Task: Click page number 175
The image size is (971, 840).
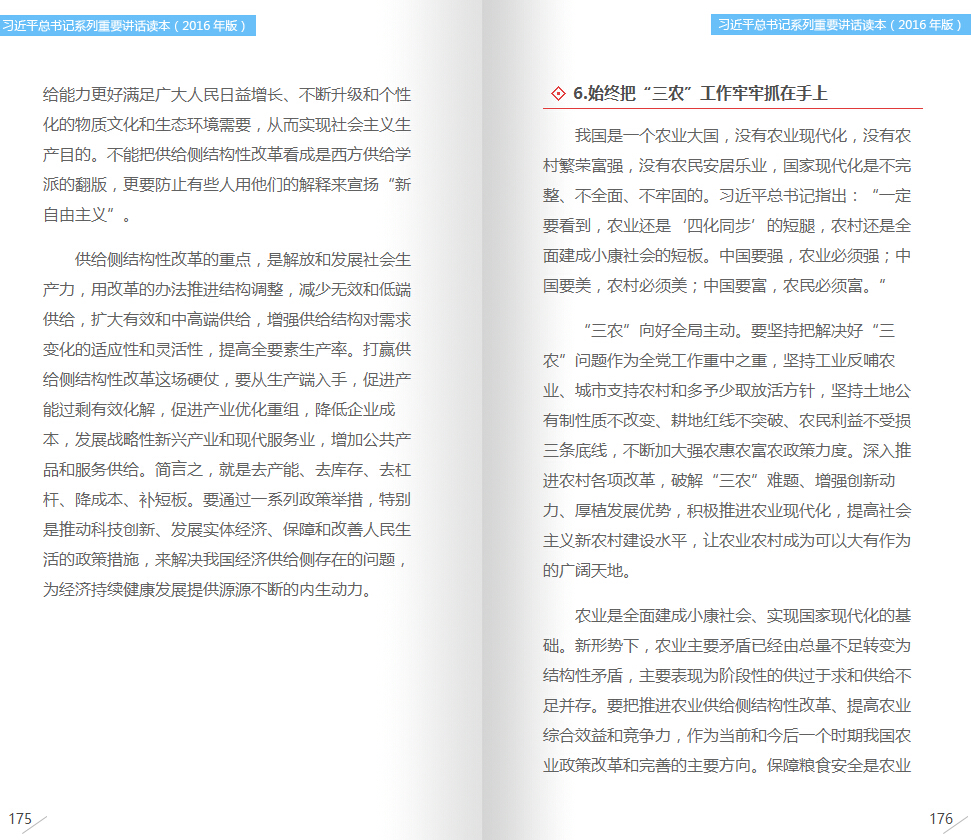Action: (20, 818)
